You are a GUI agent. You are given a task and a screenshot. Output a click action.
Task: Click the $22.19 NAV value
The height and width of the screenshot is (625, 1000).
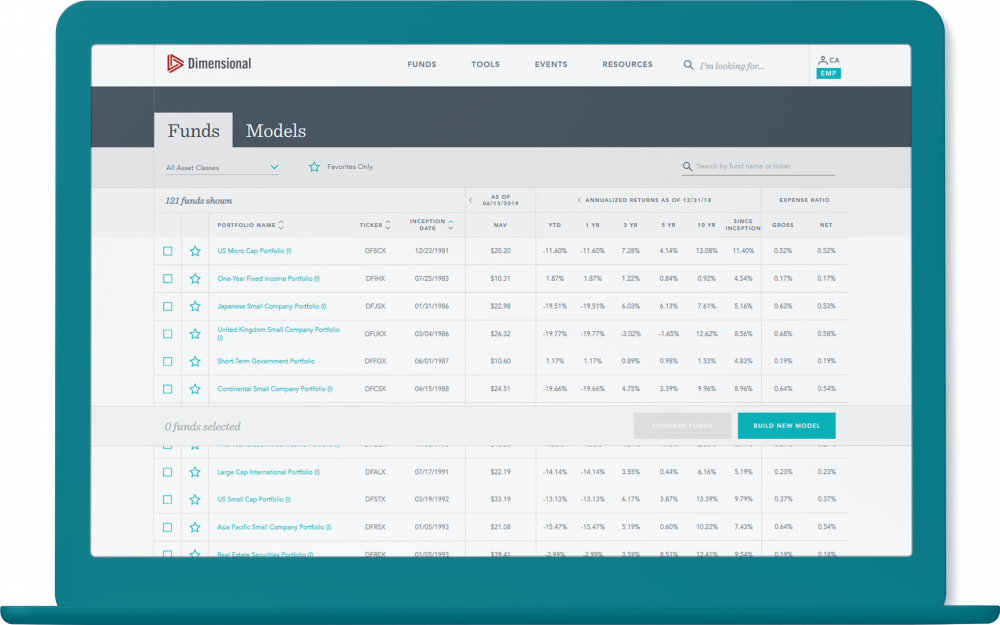pos(500,472)
